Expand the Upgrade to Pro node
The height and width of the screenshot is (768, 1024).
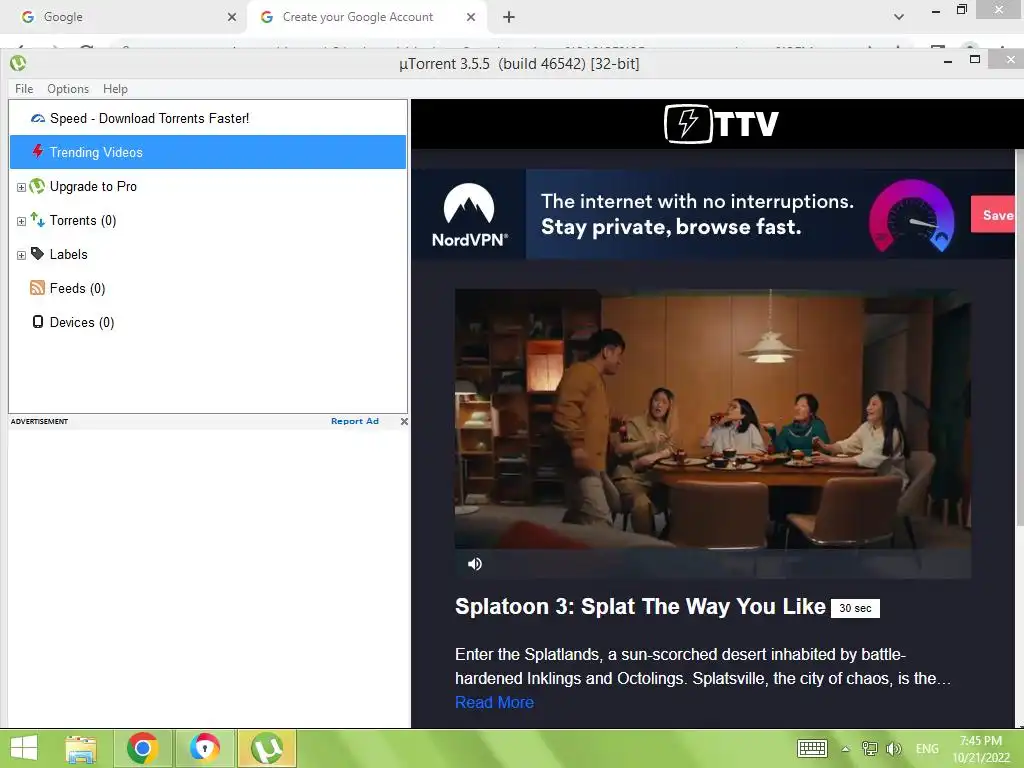click(21, 187)
